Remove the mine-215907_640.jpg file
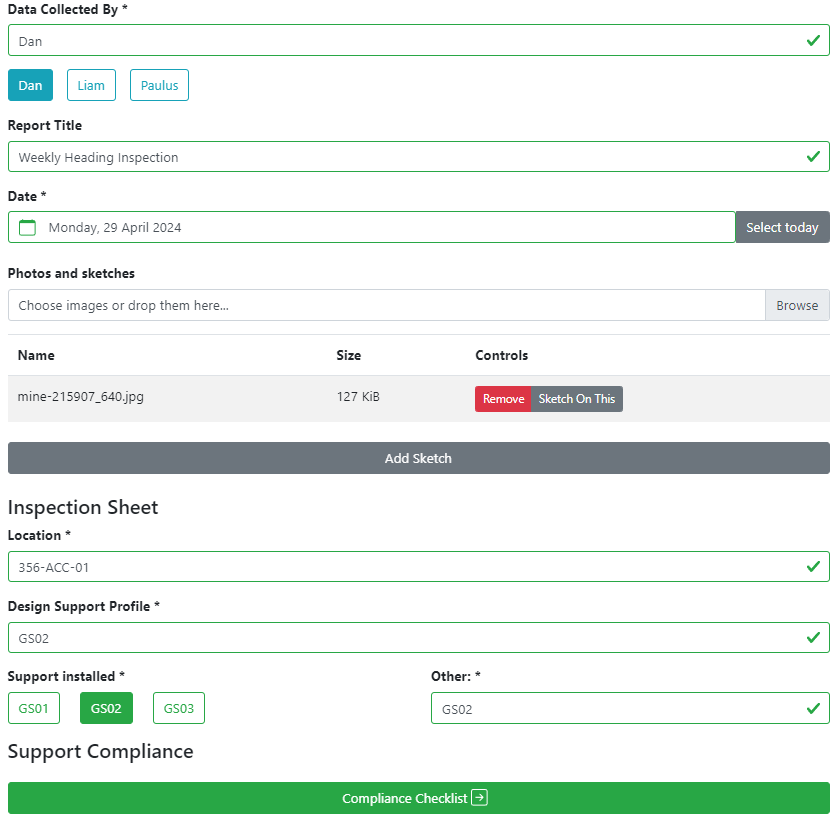 click(503, 399)
